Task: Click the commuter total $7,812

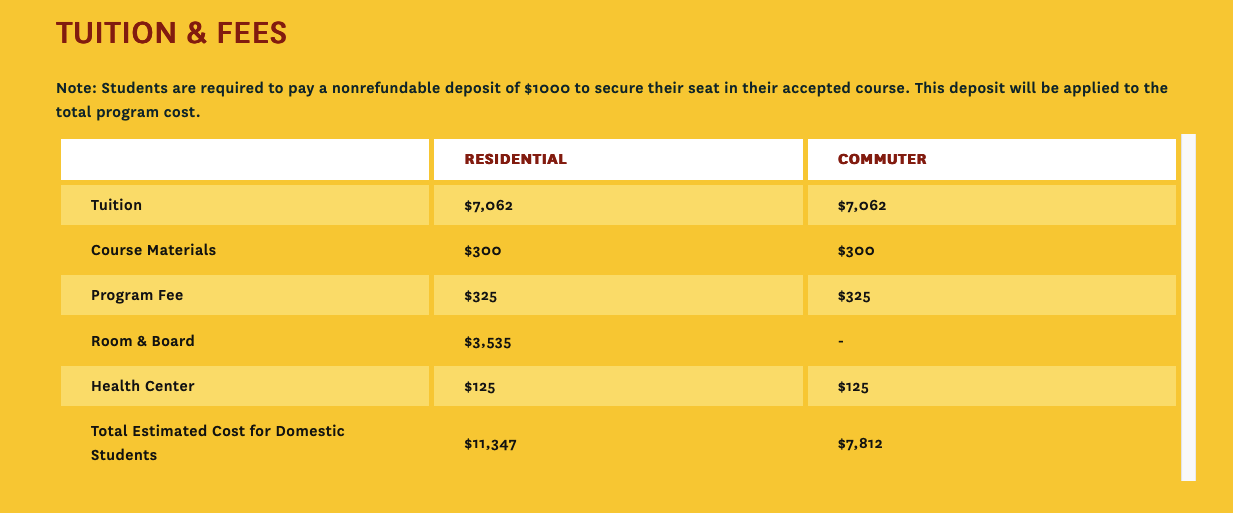Action: (x=860, y=444)
